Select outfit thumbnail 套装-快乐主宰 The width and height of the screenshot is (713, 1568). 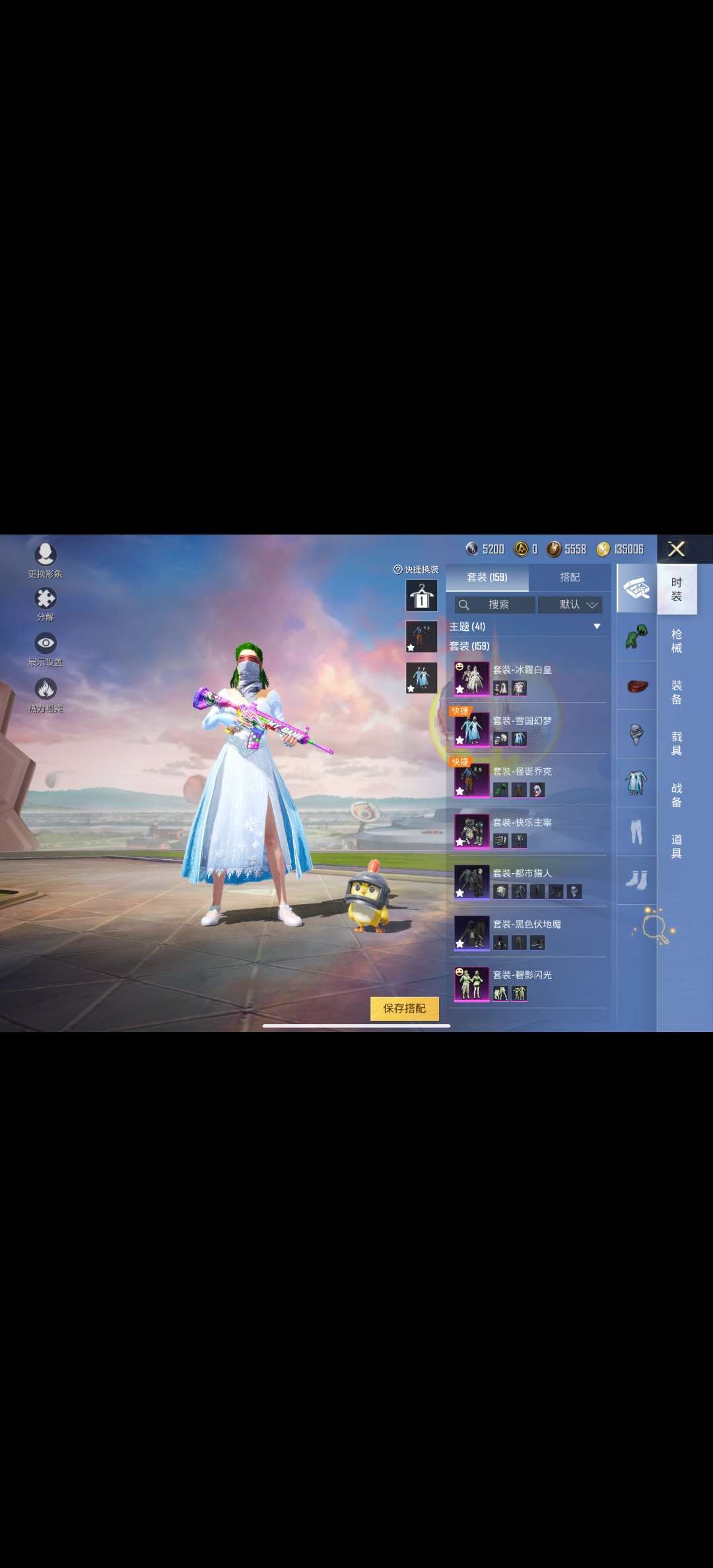point(471,830)
